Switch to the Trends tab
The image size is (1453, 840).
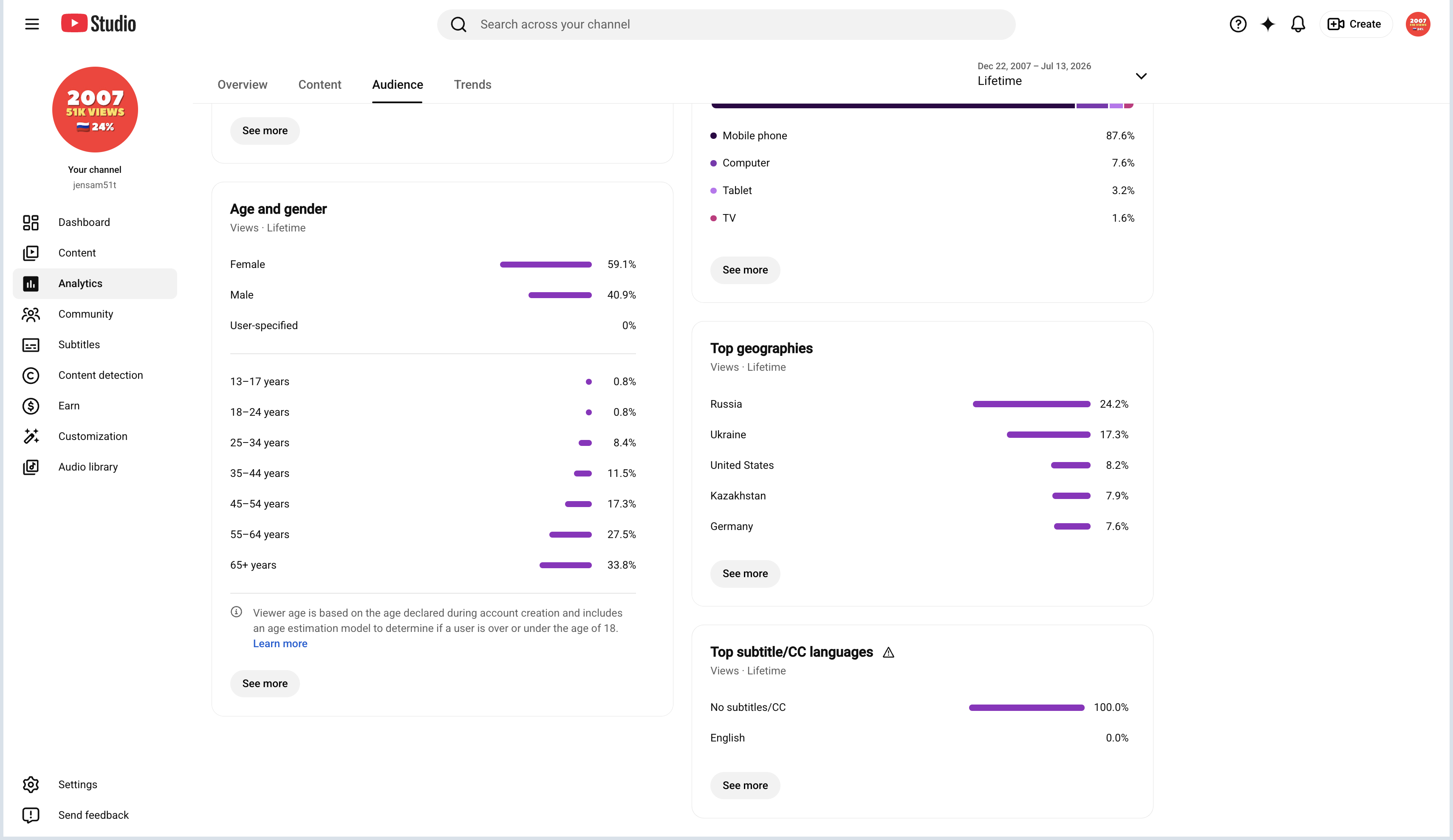click(x=472, y=85)
